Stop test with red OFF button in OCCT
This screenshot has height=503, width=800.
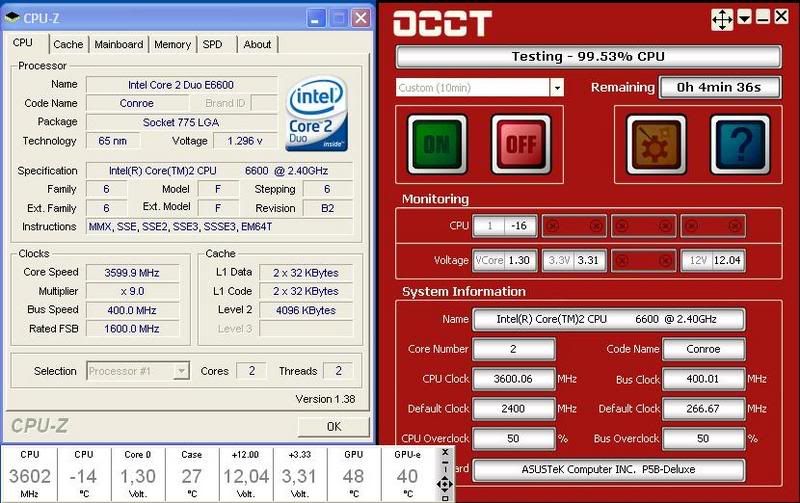coord(521,144)
